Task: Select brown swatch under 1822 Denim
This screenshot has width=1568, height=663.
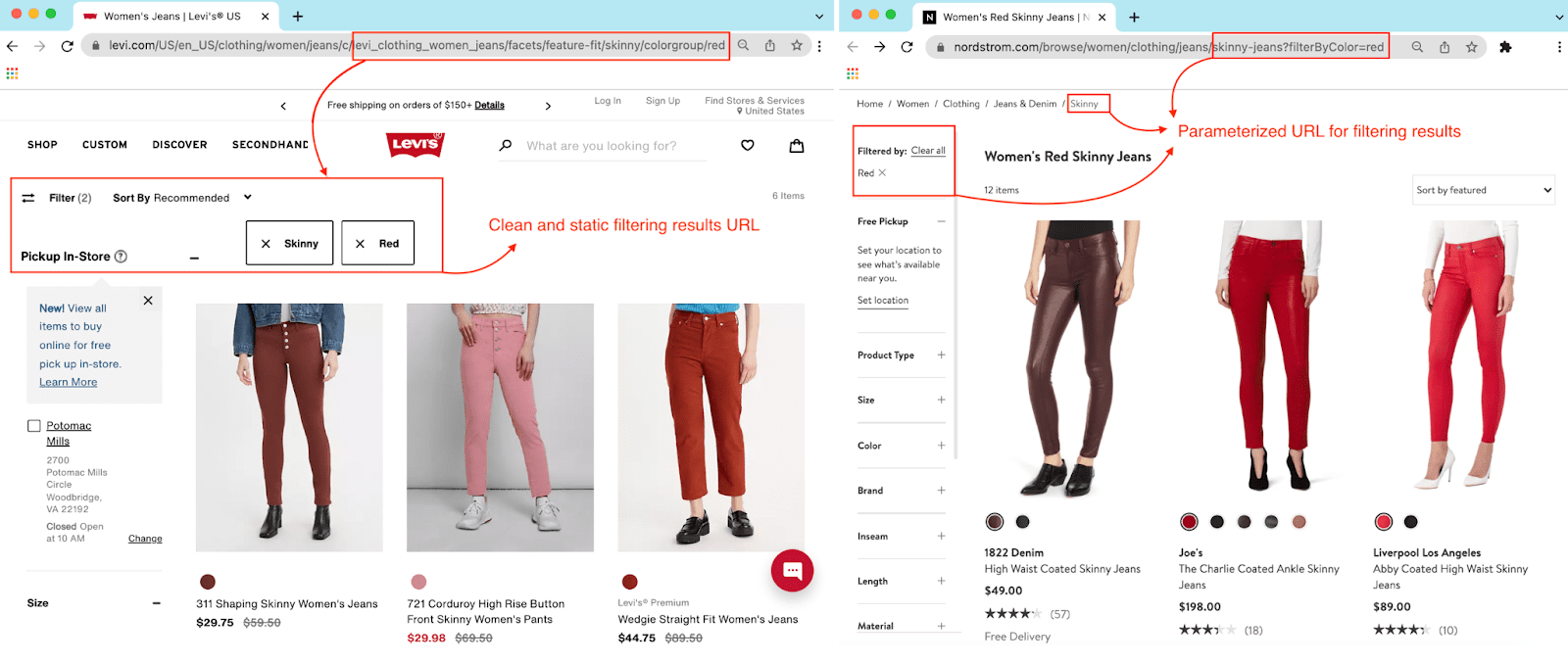Action: pos(995,522)
